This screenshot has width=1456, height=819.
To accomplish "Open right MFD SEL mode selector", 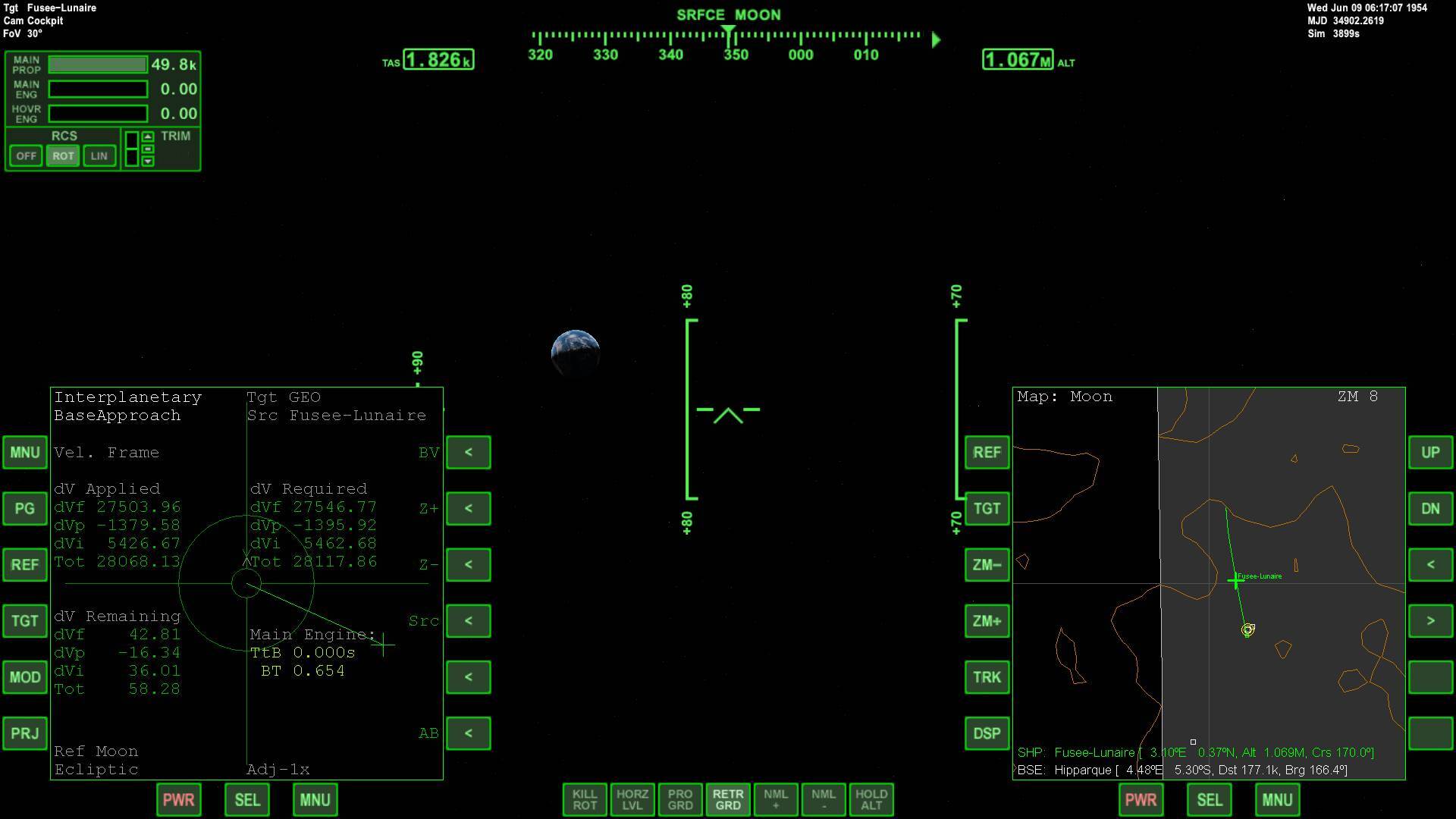I will [x=1209, y=799].
